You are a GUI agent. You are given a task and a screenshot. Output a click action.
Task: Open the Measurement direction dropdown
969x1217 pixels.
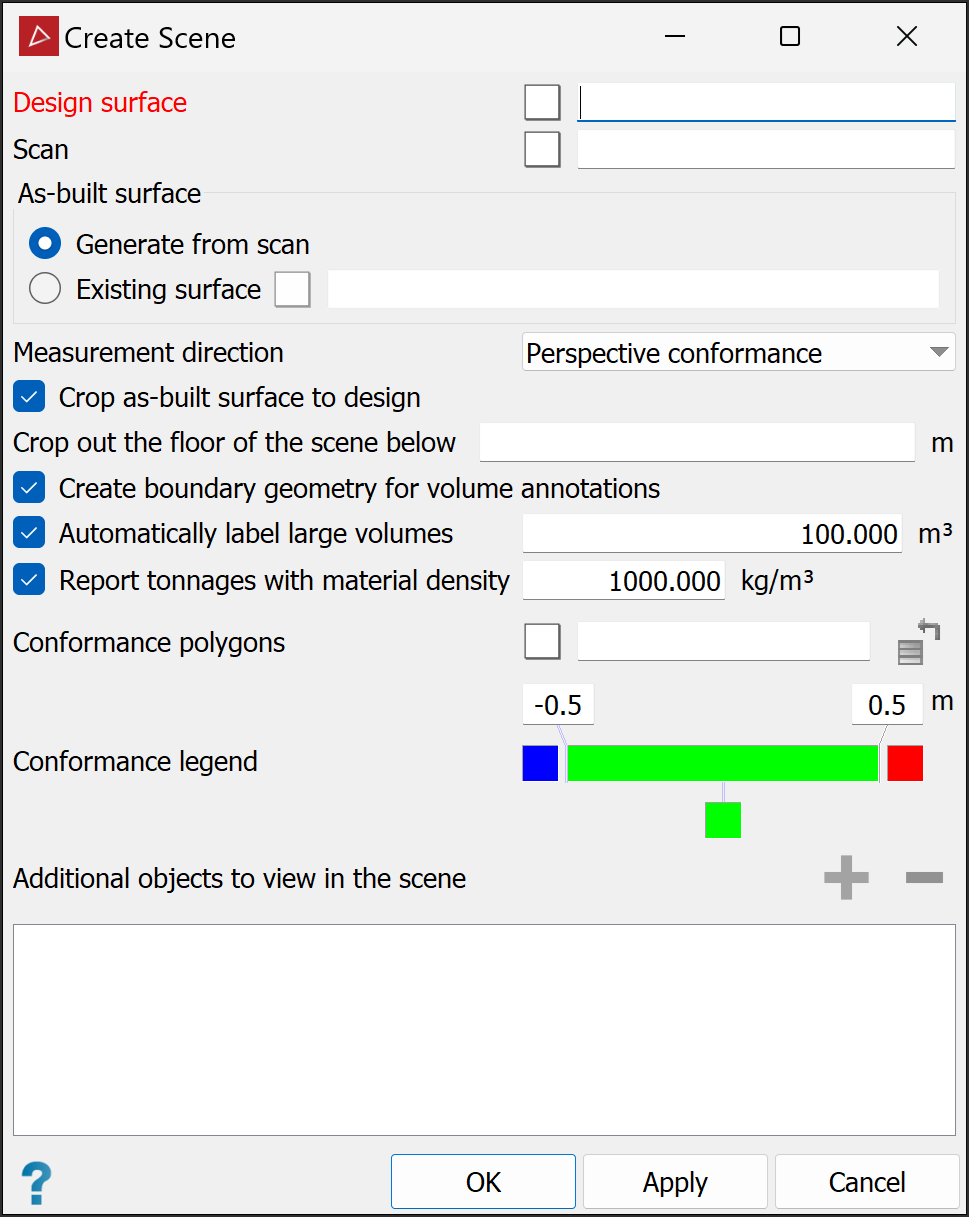tap(739, 353)
